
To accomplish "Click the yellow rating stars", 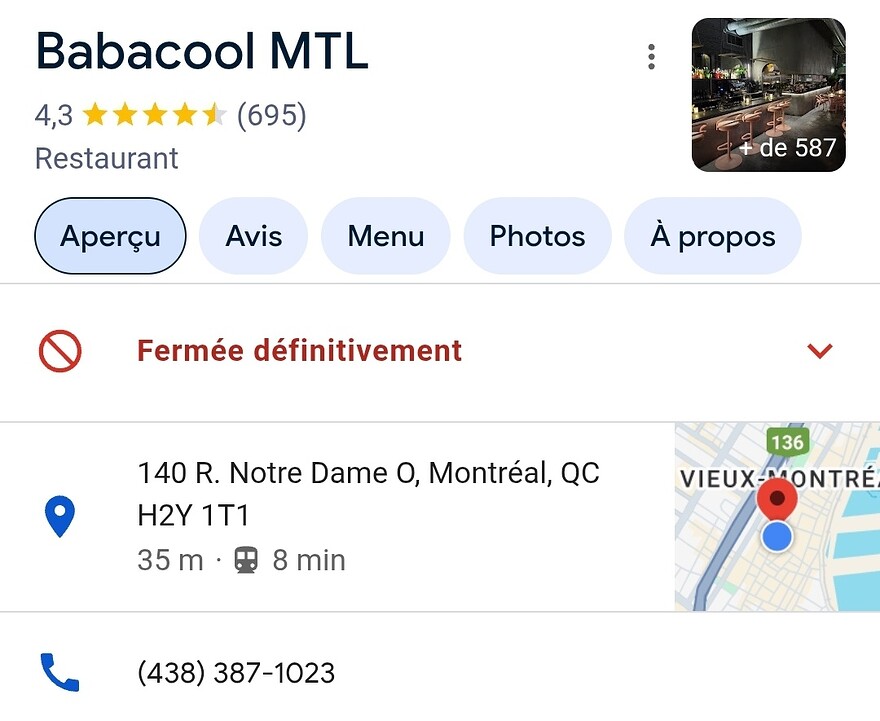I will [x=154, y=116].
